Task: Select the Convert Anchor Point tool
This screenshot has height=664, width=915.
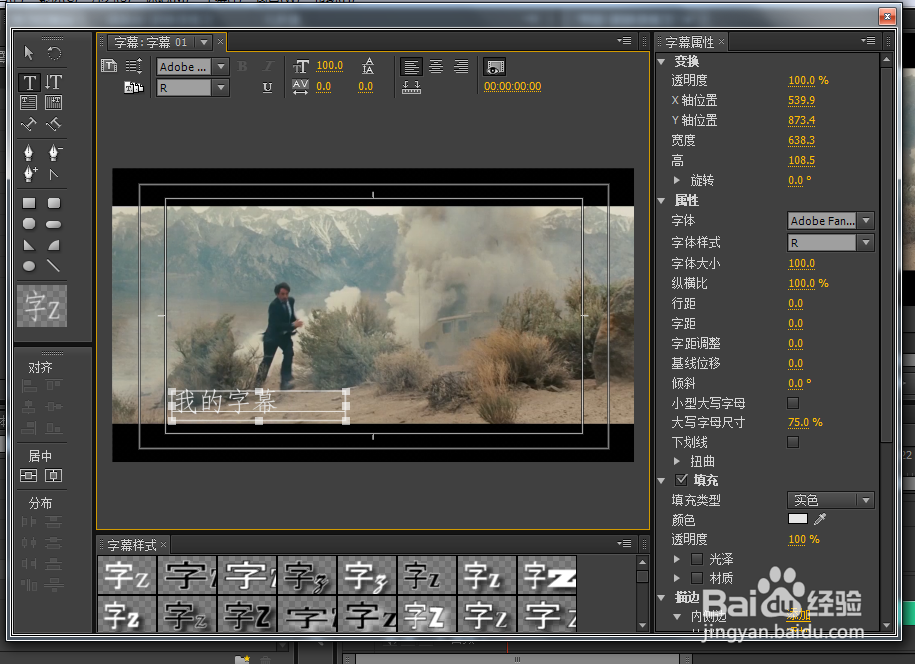Action: (x=54, y=174)
